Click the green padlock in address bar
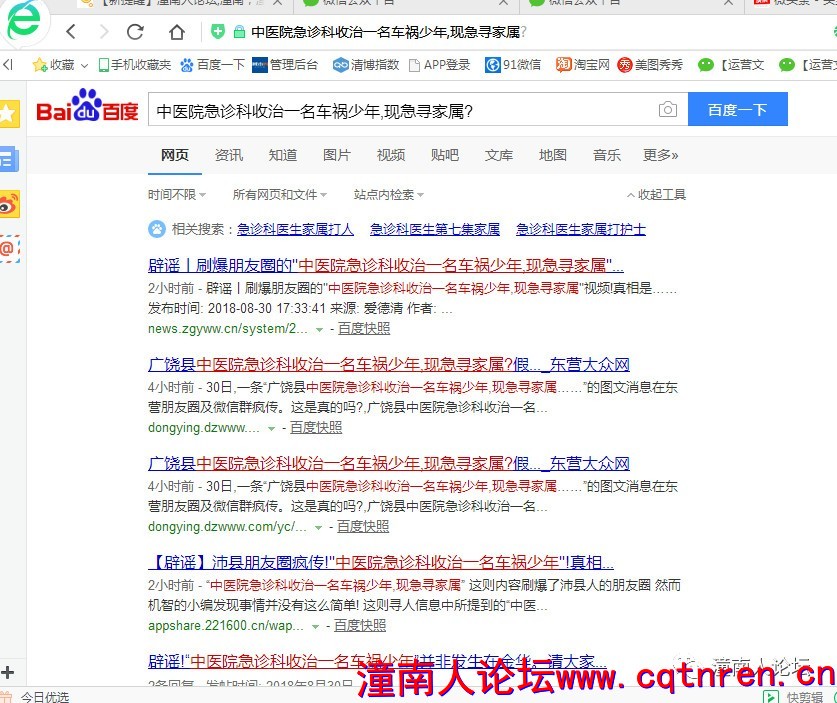 (239, 32)
